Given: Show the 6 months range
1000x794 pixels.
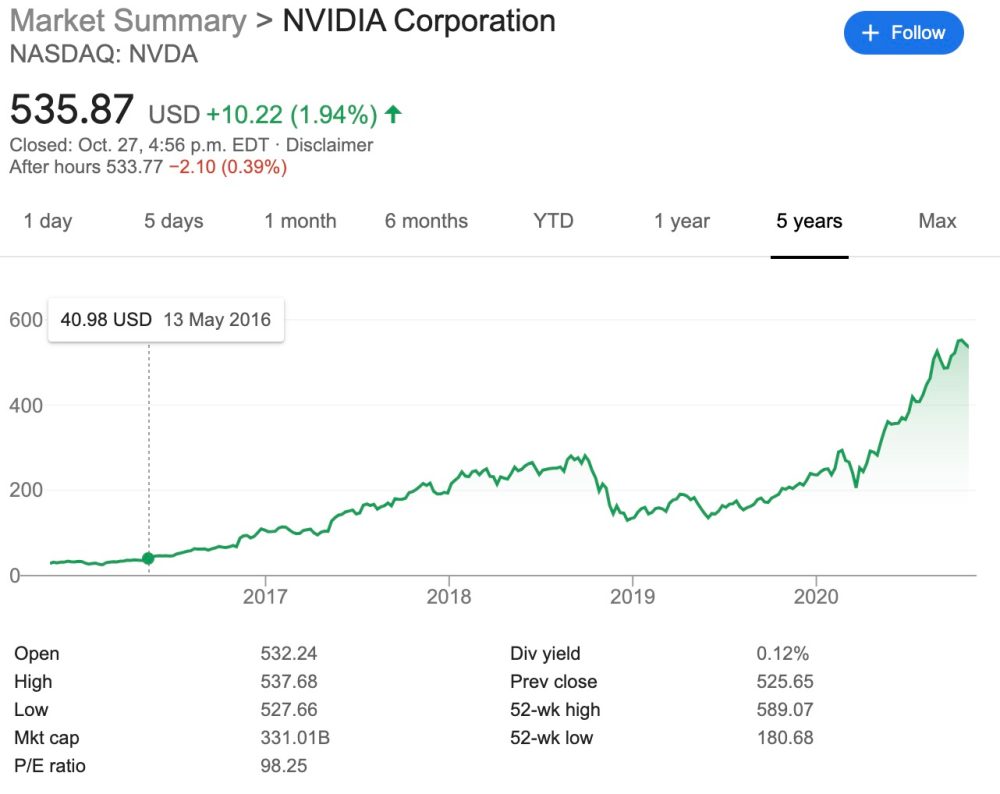Looking at the screenshot, I should (426, 221).
